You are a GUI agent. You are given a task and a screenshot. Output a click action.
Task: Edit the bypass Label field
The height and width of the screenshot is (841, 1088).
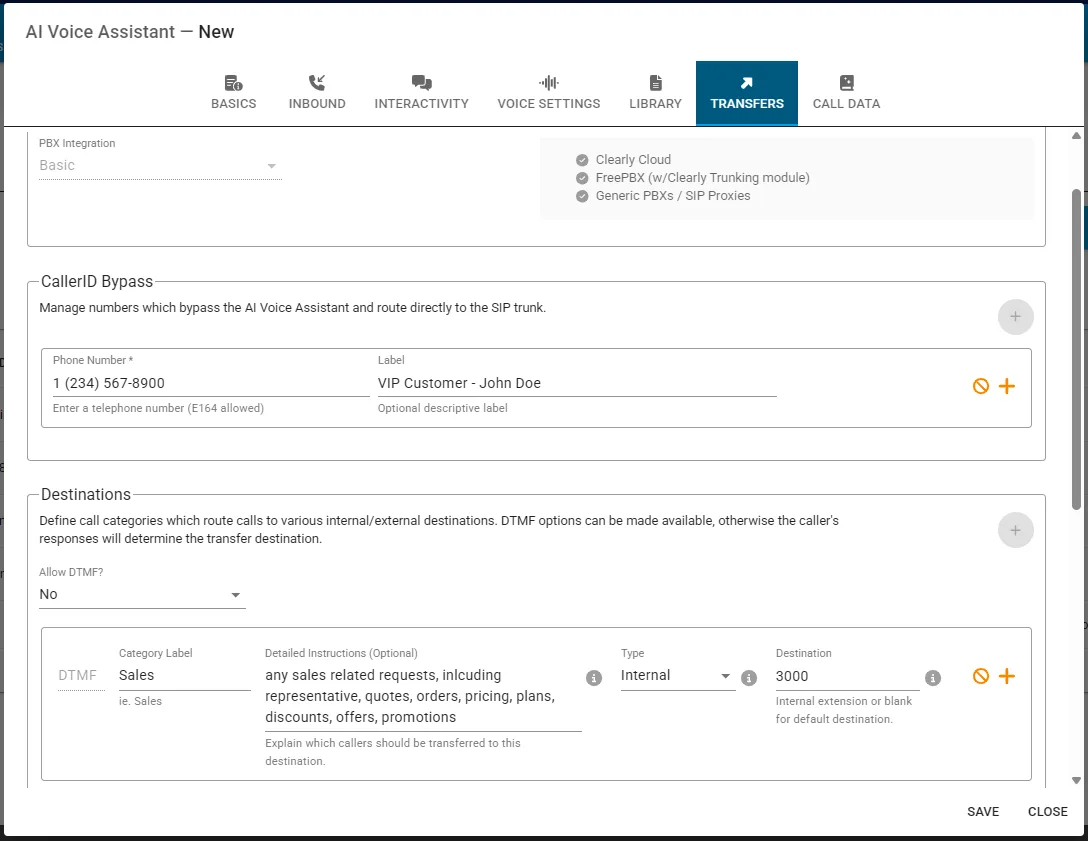click(577, 383)
